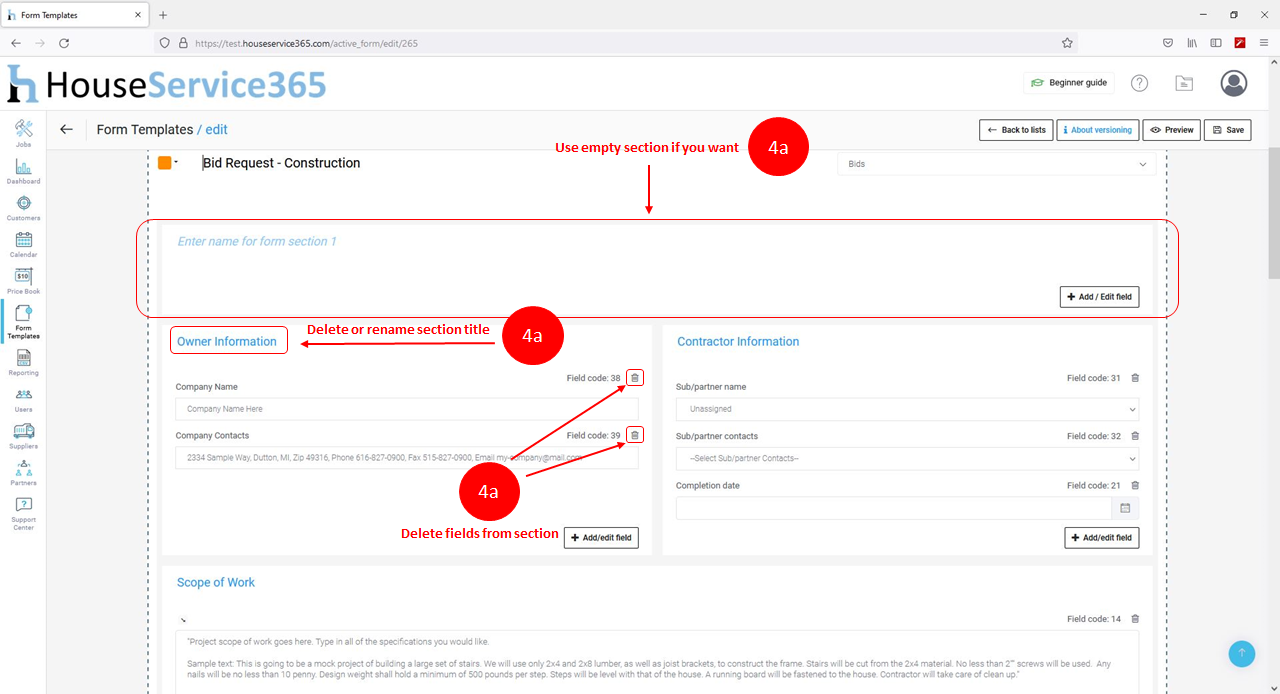Open Reporting in the sidebar
The width and height of the screenshot is (1280, 694).
click(x=23, y=362)
